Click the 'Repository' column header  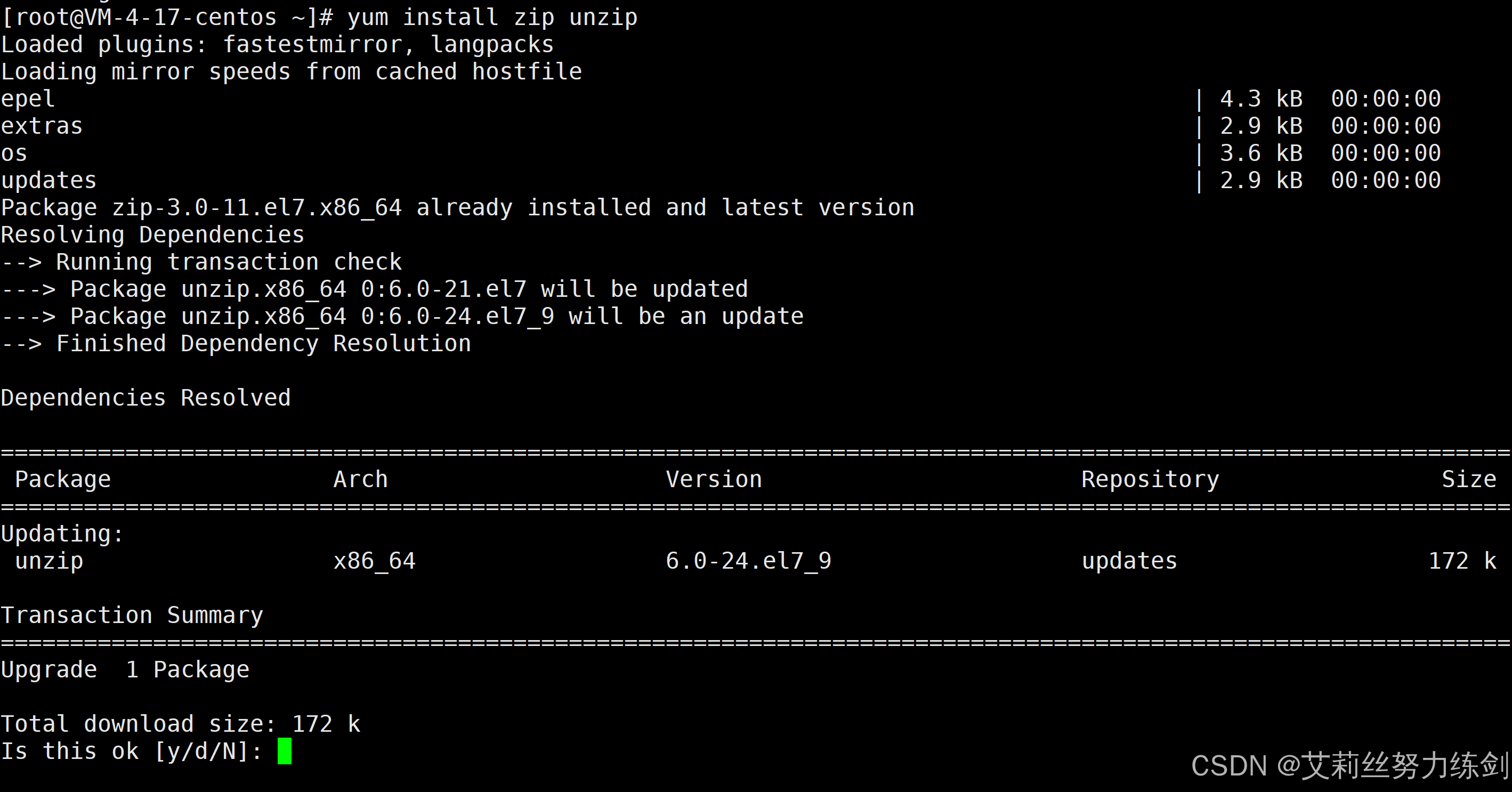click(1150, 480)
